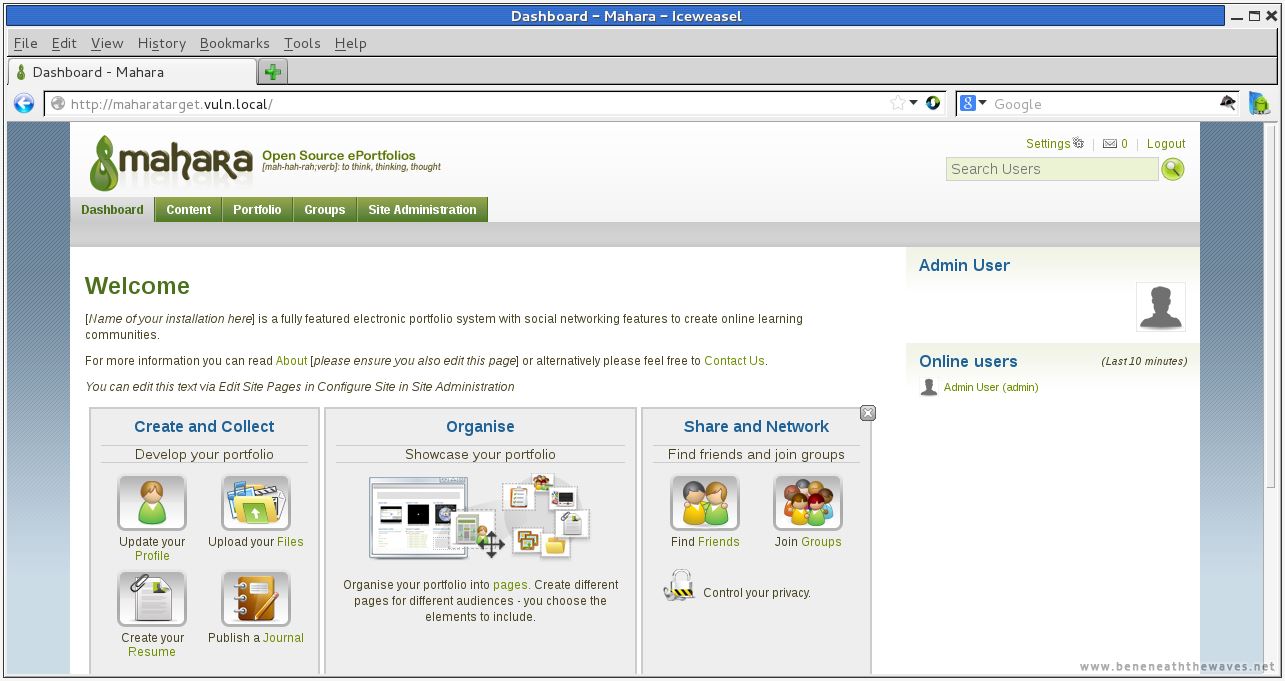Screen dimensions: 1285x681
Task: Click the downloads toolbar icon
Action: (1259, 103)
